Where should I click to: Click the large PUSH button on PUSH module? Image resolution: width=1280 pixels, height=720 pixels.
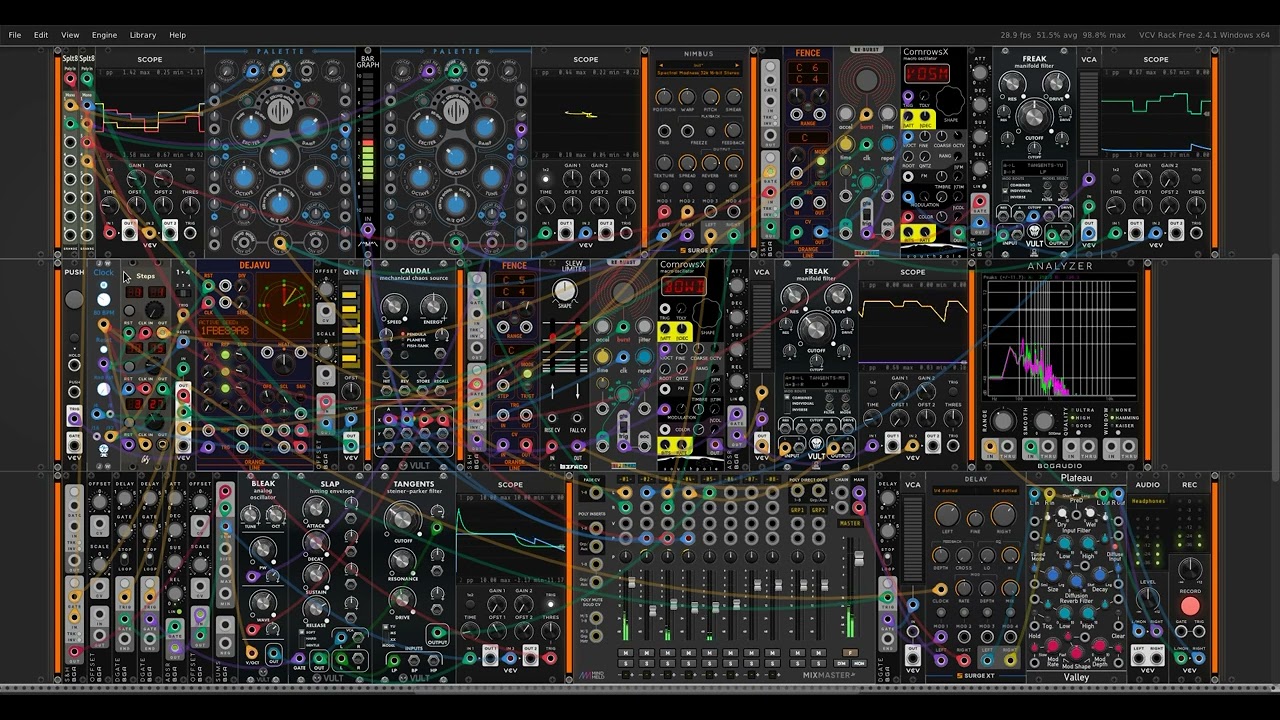pyautogui.click(x=74, y=300)
